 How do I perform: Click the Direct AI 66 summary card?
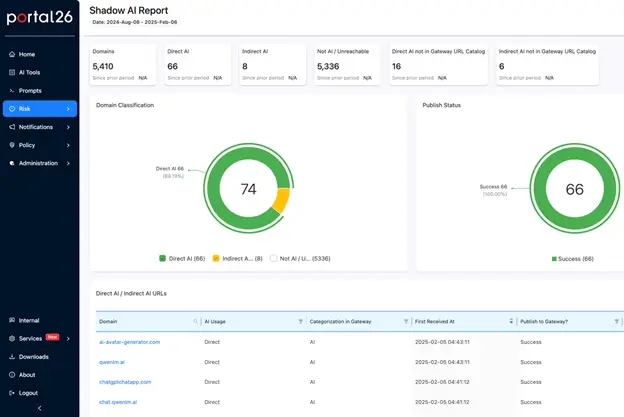point(197,64)
